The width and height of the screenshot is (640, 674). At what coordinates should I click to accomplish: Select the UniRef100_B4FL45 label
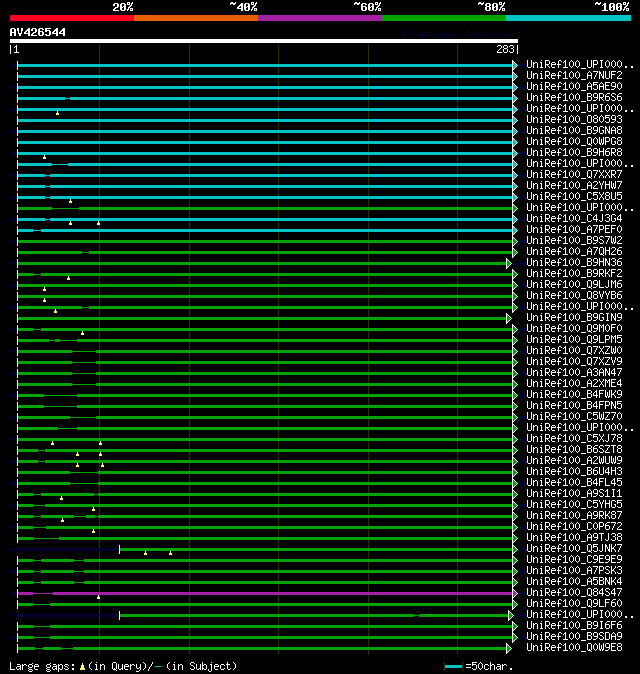pyautogui.click(x=574, y=483)
